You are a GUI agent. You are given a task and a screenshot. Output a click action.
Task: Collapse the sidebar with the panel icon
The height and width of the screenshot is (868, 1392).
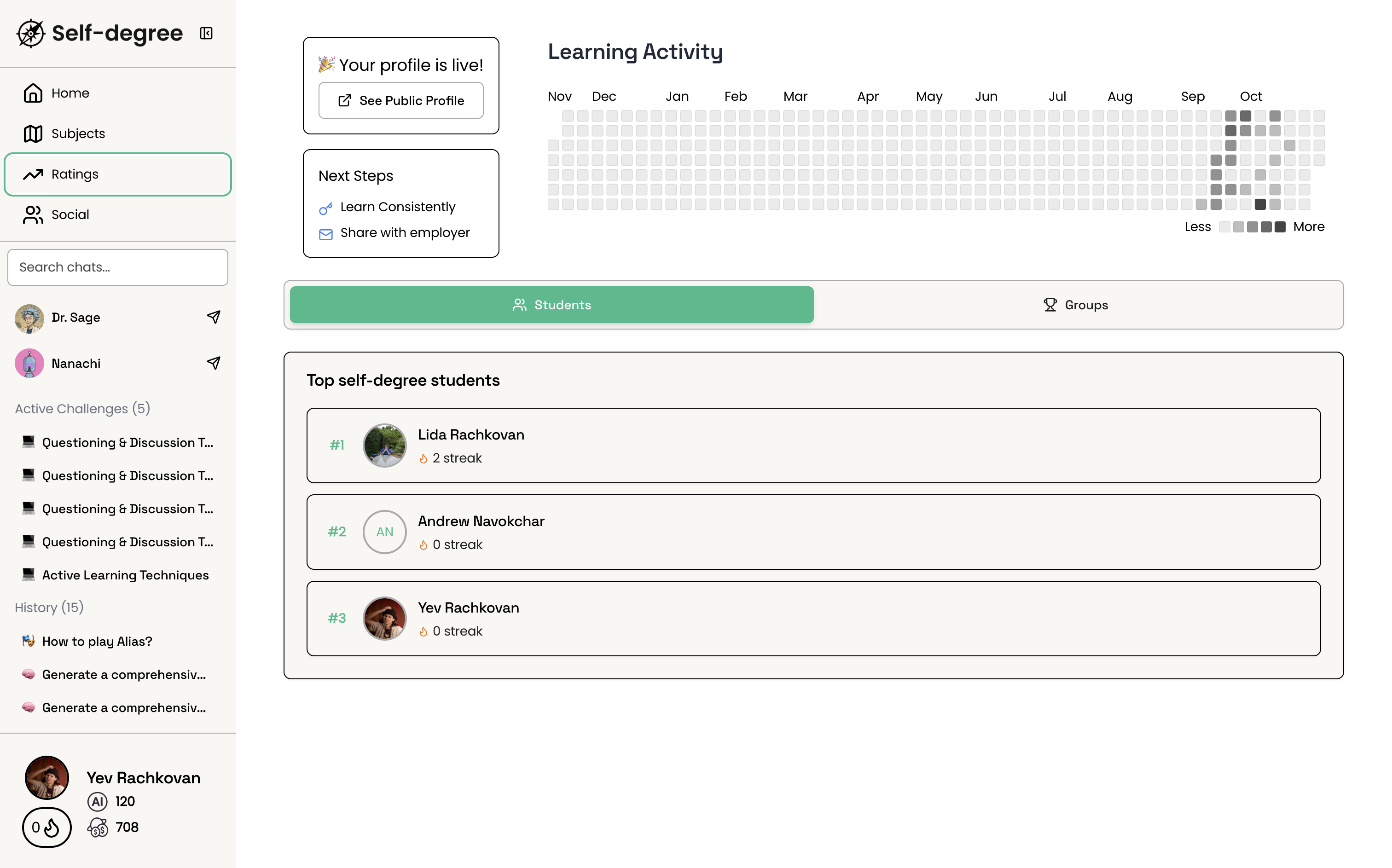point(206,33)
